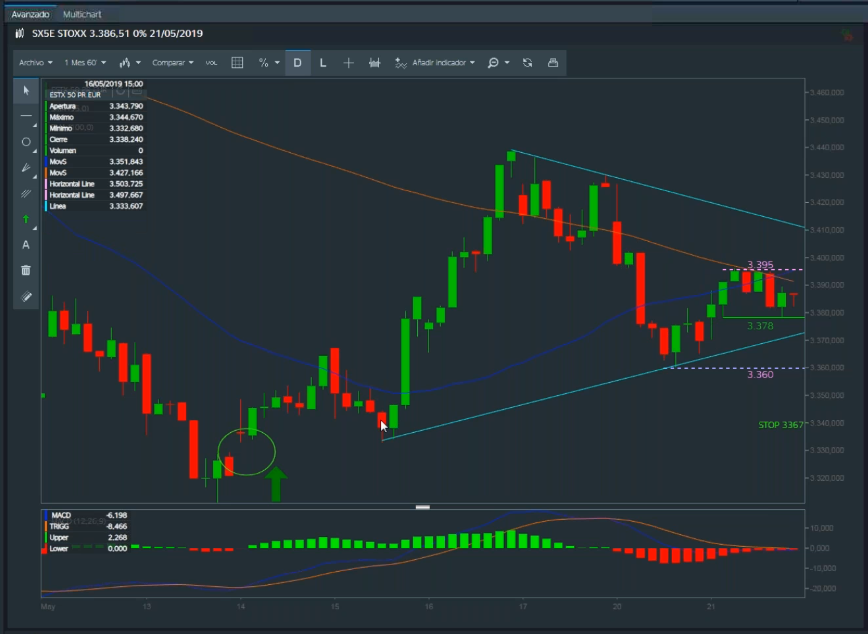Click the Máximo 3.344,670 legend row
Viewport: 868px width, 634px height.
coord(96,117)
